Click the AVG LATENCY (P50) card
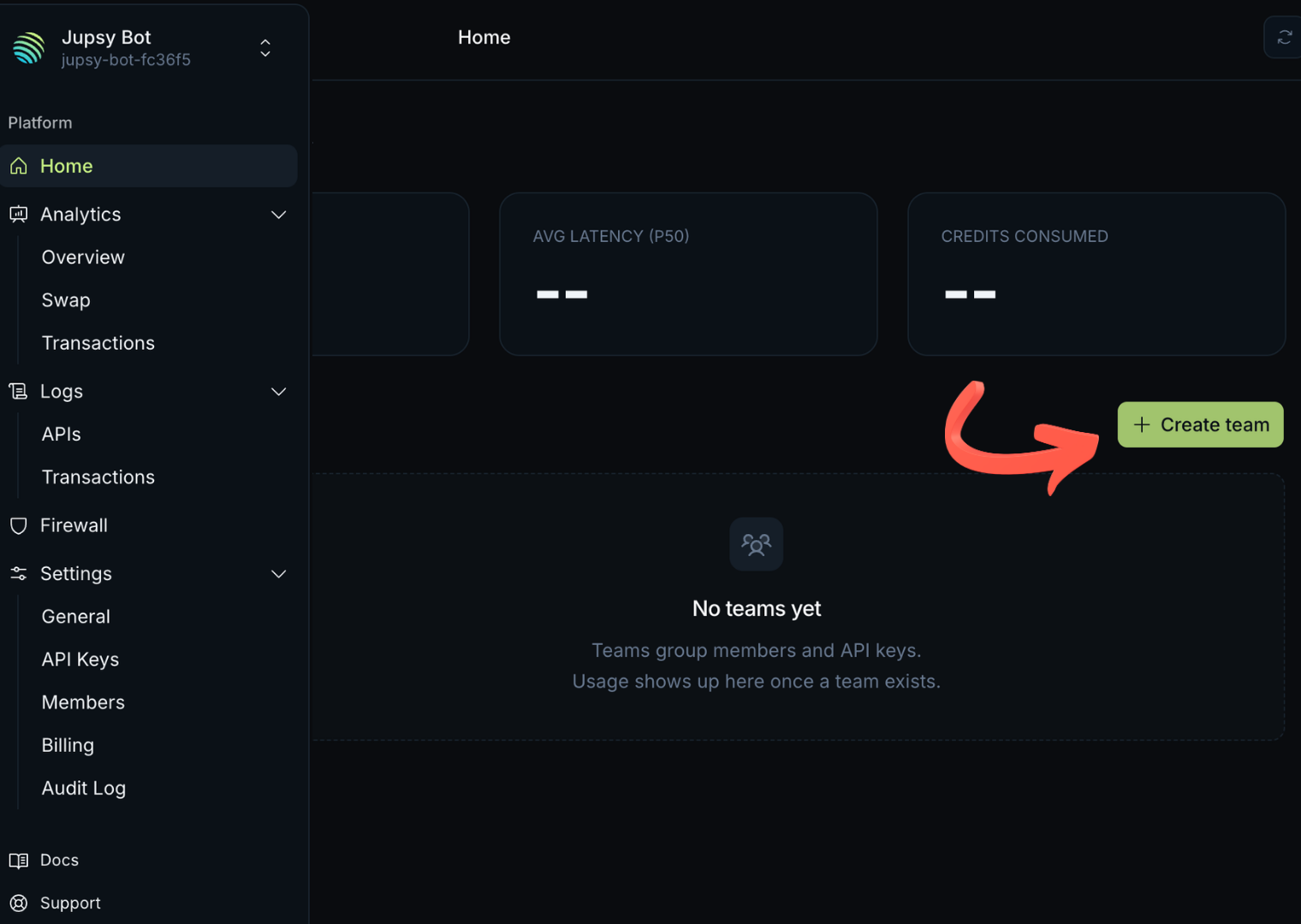The image size is (1301, 924). pyautogui.click(x=688, y=274)
